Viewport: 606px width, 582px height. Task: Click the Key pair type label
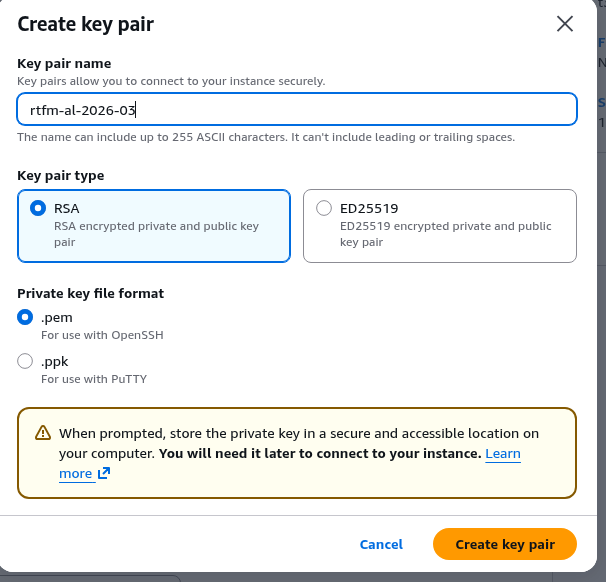click(60, 176)
